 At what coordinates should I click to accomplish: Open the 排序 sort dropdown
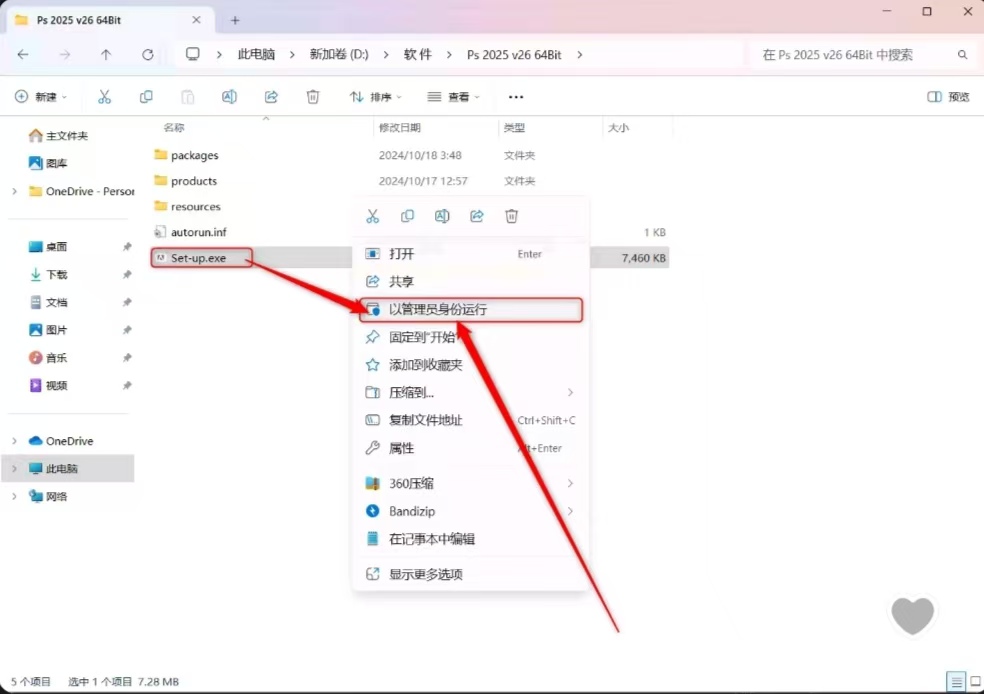tap(375, 97)
